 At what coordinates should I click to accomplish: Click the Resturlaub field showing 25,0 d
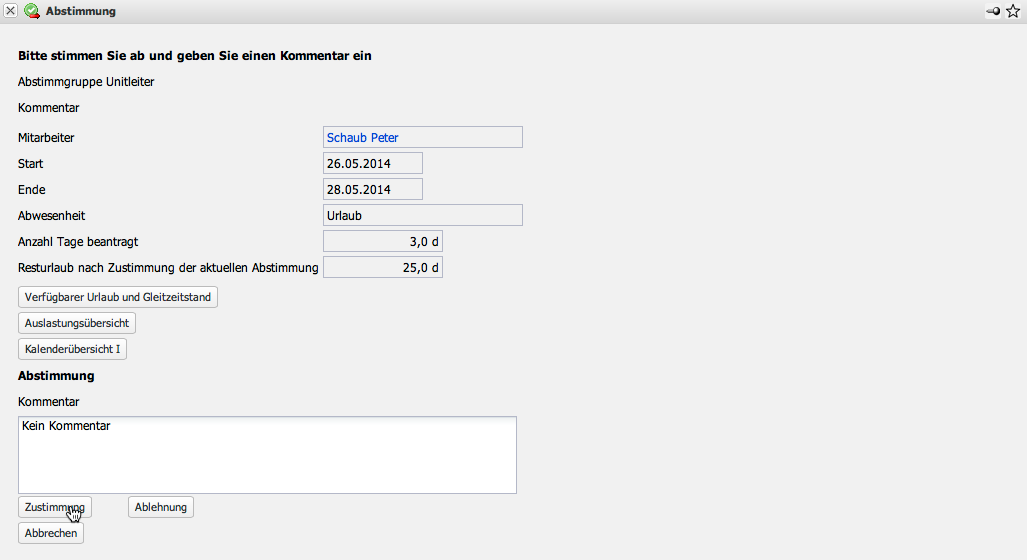pos(382,267)
